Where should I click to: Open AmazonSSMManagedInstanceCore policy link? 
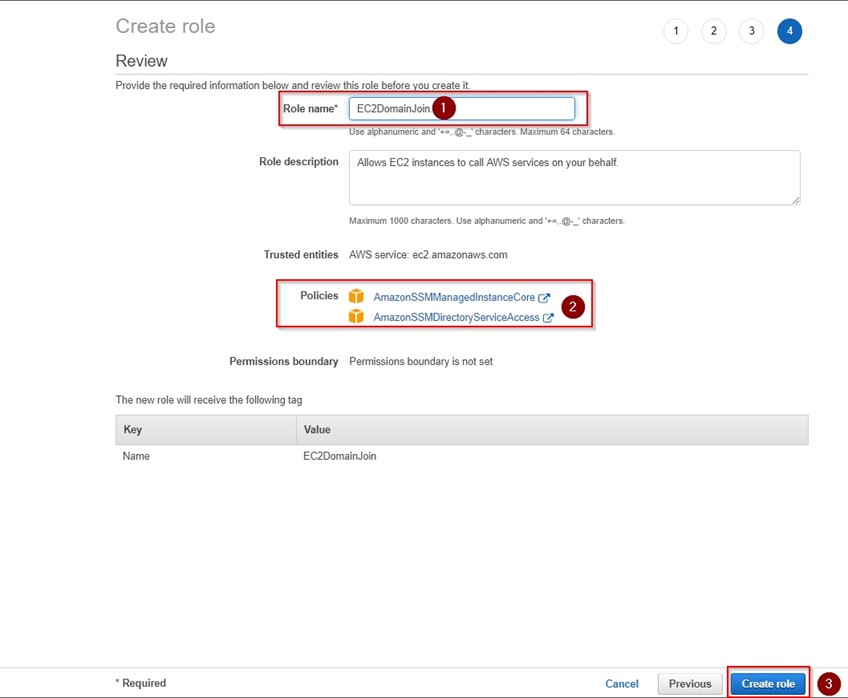pyautogui.click(x=454, y=297)
